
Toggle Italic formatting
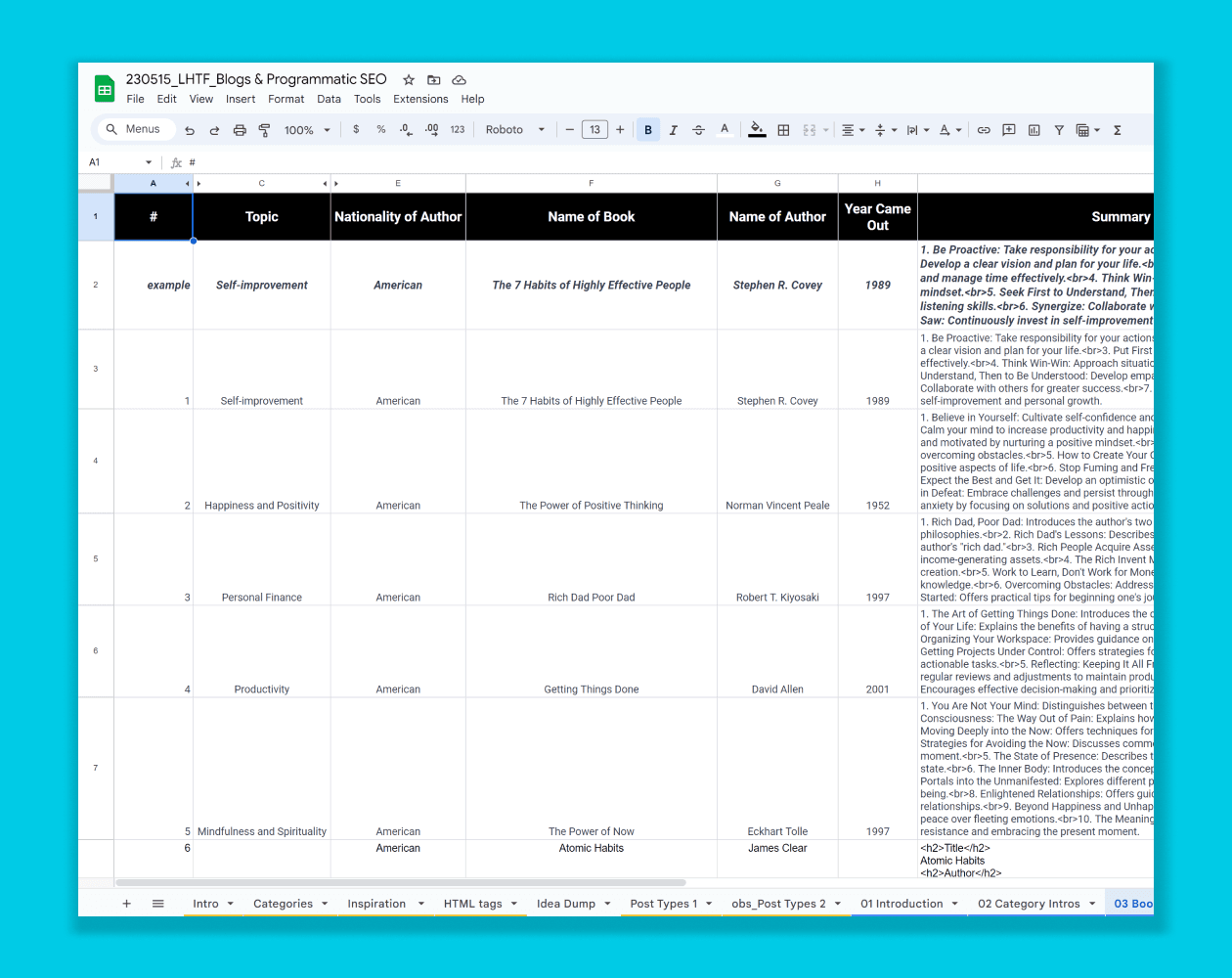pos(673,130)
